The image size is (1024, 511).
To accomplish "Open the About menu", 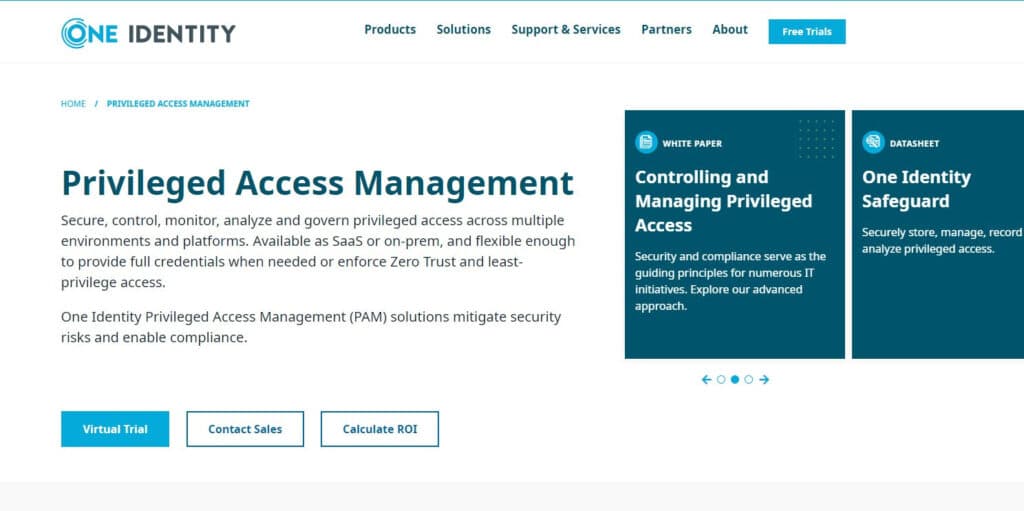I will [x=730, y=29].
